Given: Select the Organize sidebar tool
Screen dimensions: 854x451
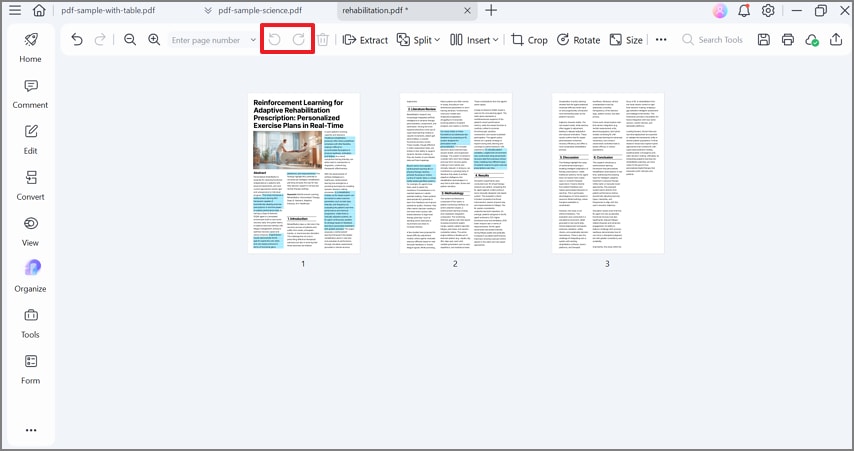Looking at the screenshot, I should pos(30,277).
